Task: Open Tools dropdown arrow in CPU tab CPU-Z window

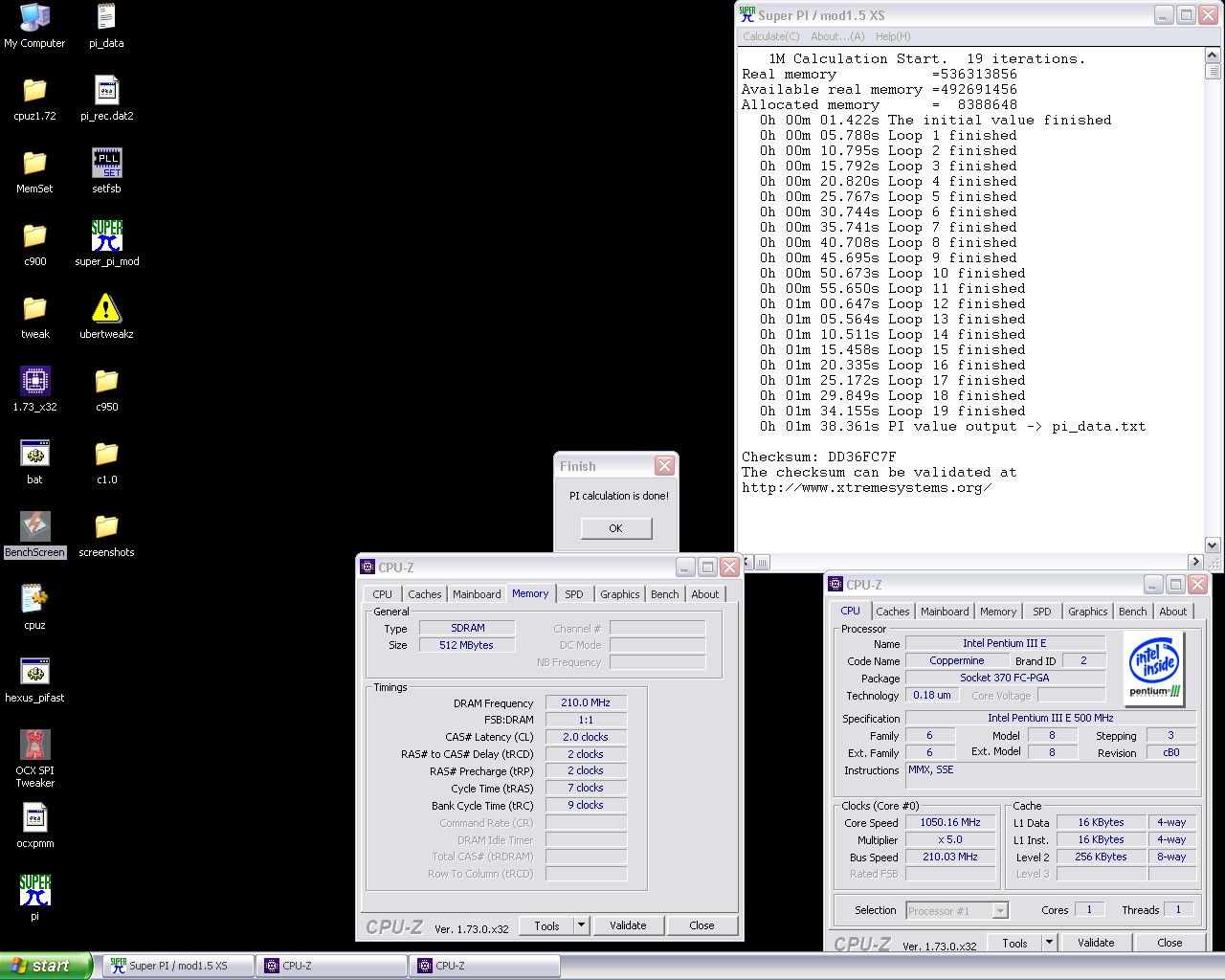Action: pos(1049,943)
